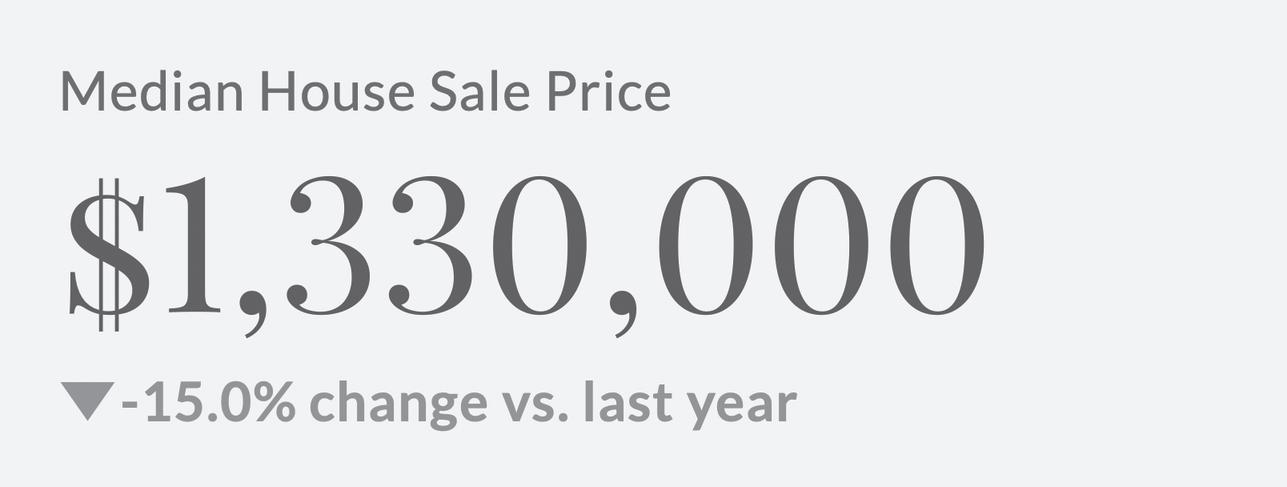Viewport: 1287px width, 487px height.
Task: Click the downward triangle trend icon
Action: click(88, 400)
